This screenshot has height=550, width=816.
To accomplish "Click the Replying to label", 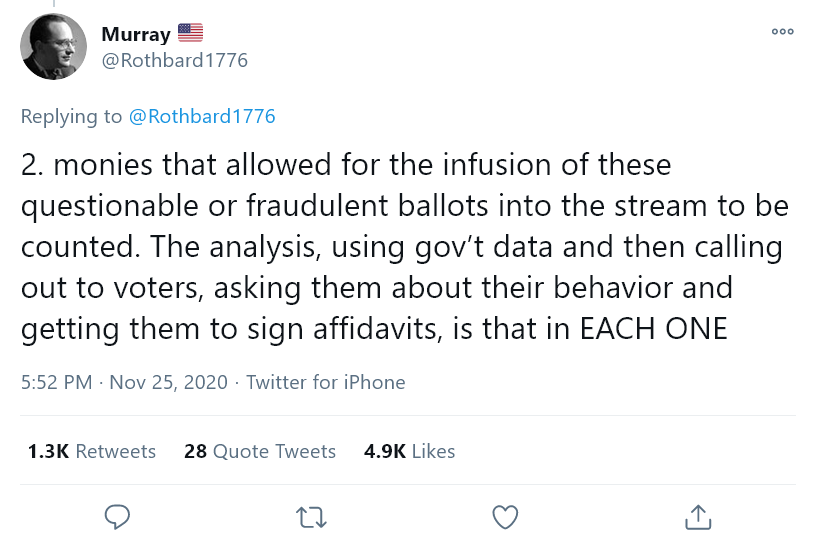I will pyautogui.click(x=72, y=116).
